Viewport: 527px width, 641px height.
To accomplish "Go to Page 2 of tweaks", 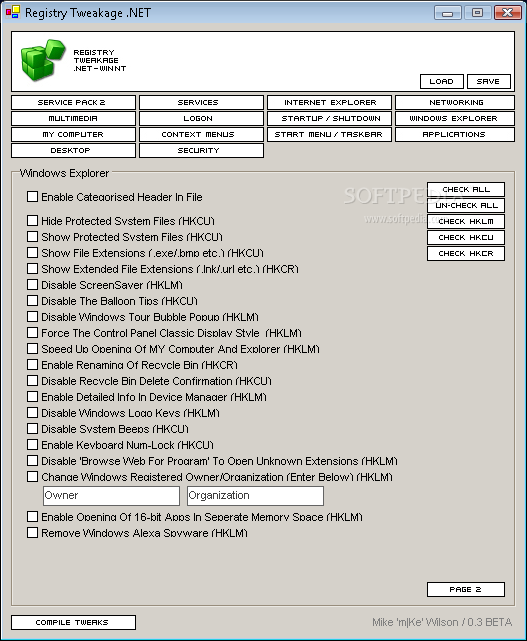I will 466,589.
